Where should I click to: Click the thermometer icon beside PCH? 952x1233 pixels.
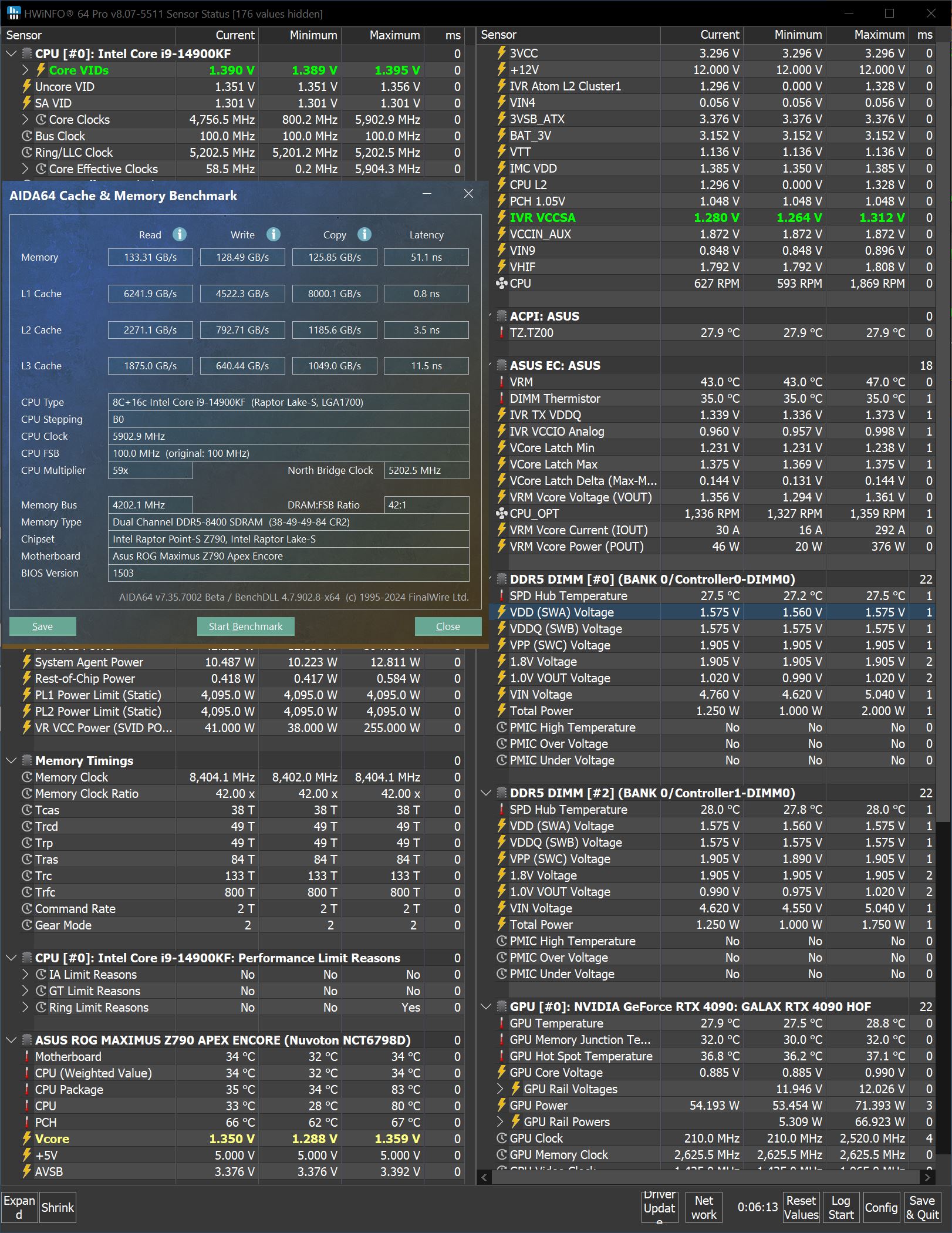27,1122
